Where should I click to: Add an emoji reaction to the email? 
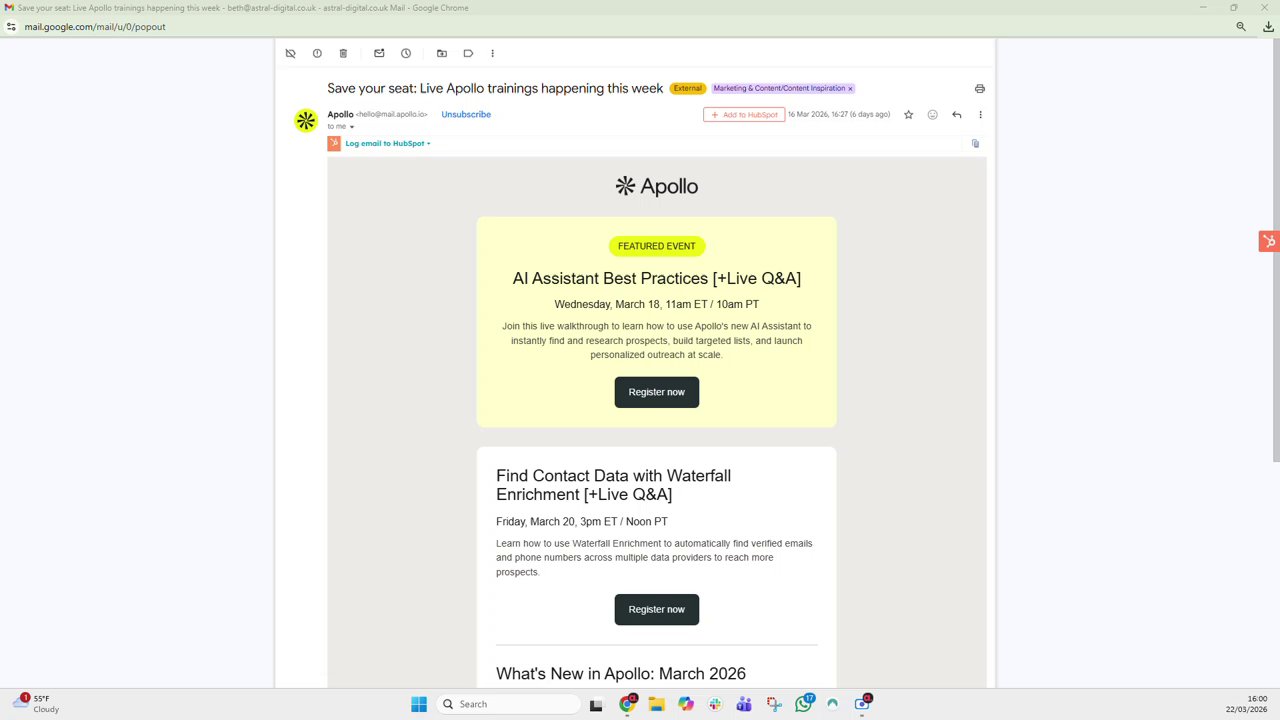[932, 115]
